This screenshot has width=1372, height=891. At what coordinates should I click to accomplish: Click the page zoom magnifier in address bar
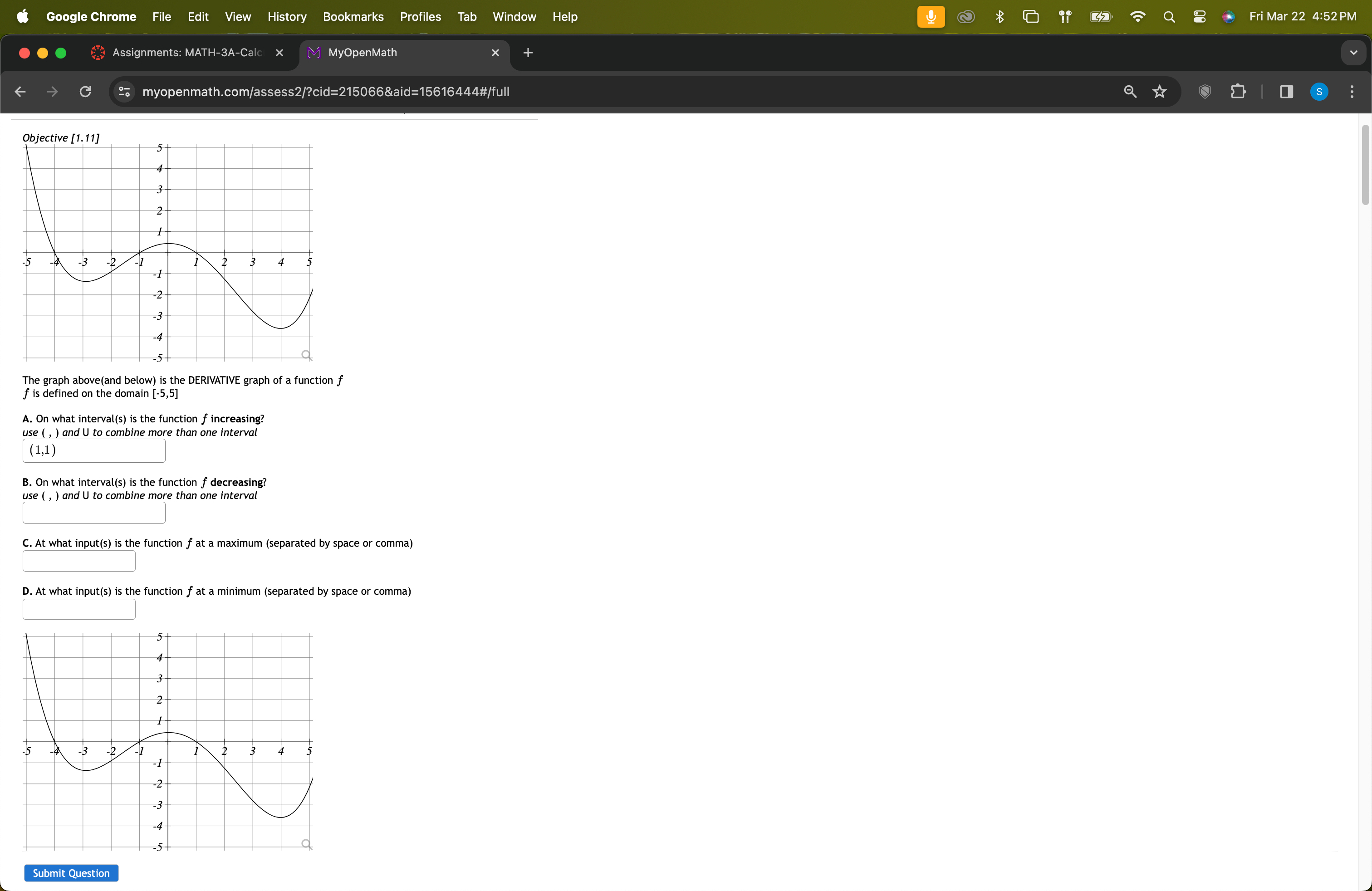(x=1130, y=92)
